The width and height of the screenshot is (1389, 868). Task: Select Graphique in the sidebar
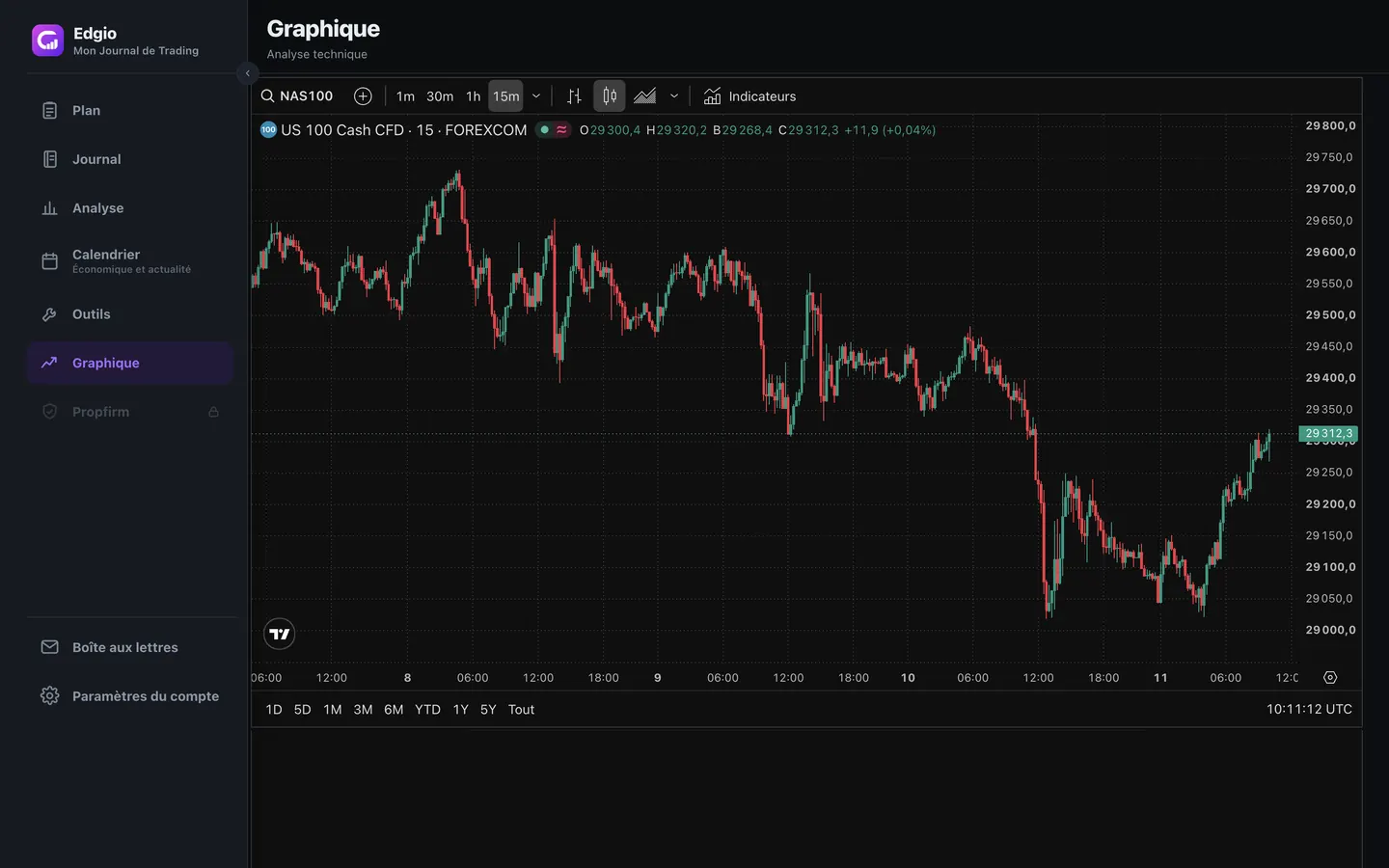[130, 364]
